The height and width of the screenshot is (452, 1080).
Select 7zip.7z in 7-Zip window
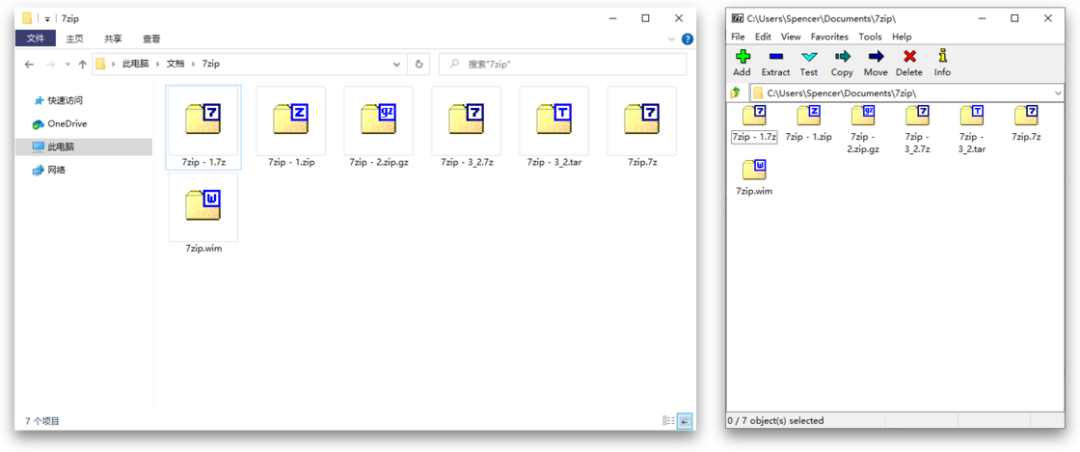coord(1026,124)
